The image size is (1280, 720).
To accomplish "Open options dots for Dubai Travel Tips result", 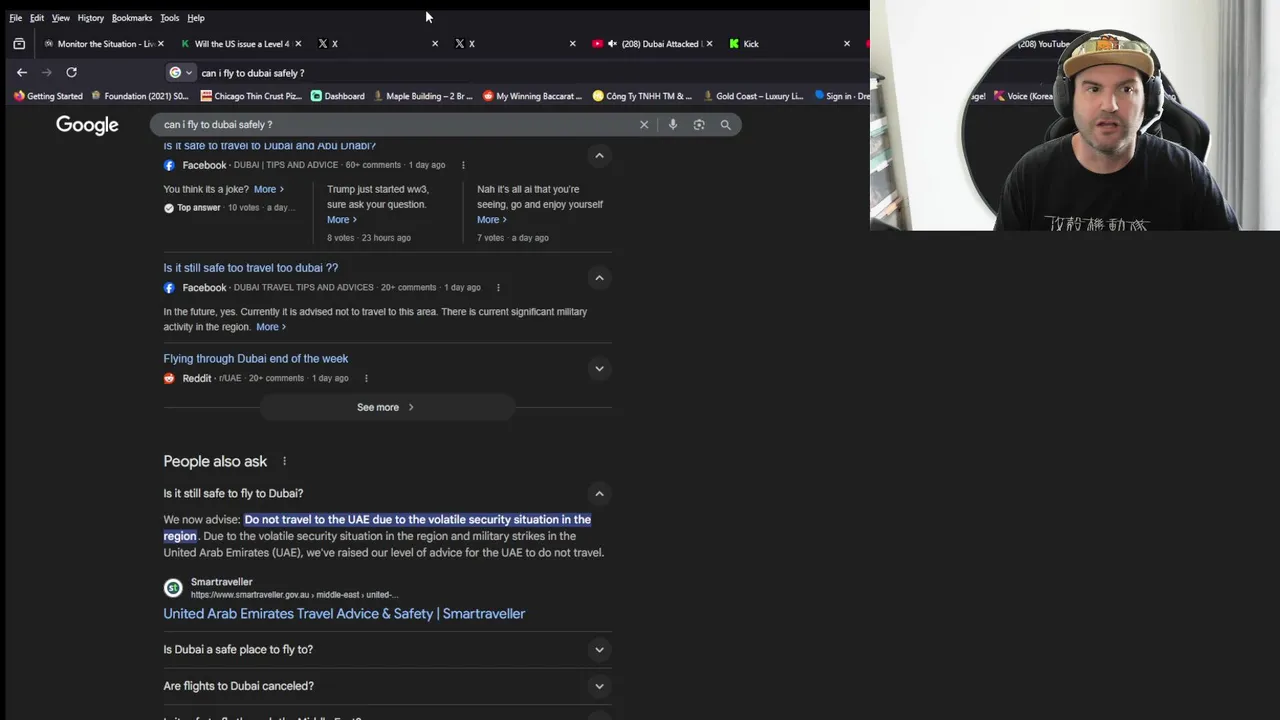I will click(x=498, y=288).
